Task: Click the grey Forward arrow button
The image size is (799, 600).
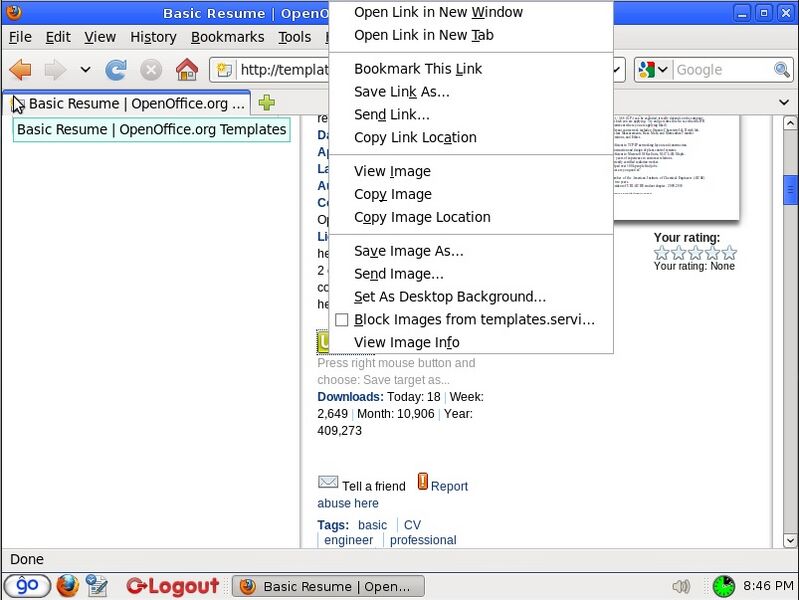Action: 55,69
